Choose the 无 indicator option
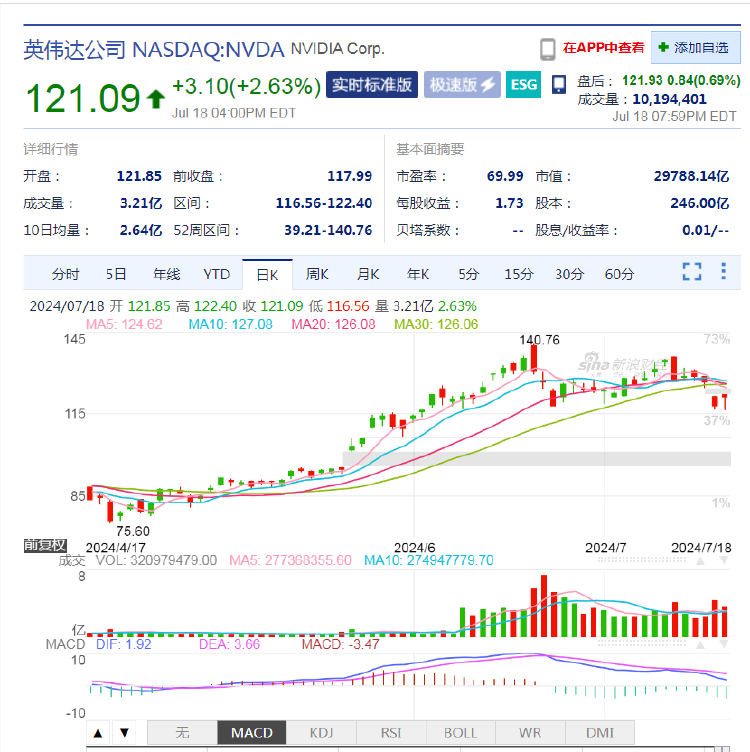Screen dimensions: 750x752 click(x=182, y=733)
